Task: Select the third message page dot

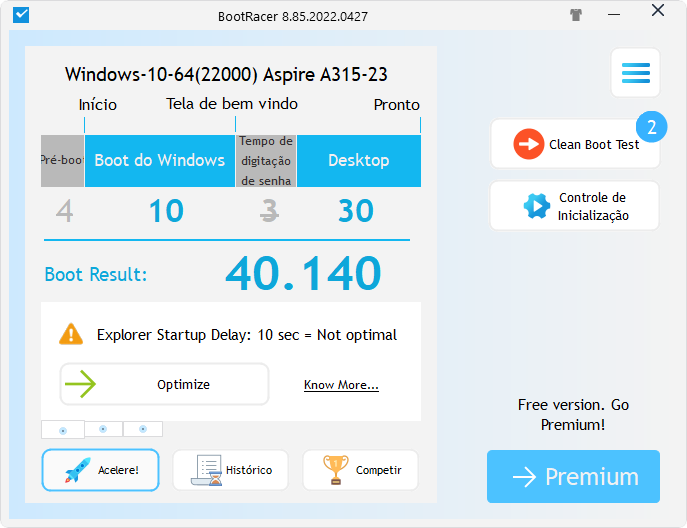Action: pyautogui.click(x=143, y=429)
